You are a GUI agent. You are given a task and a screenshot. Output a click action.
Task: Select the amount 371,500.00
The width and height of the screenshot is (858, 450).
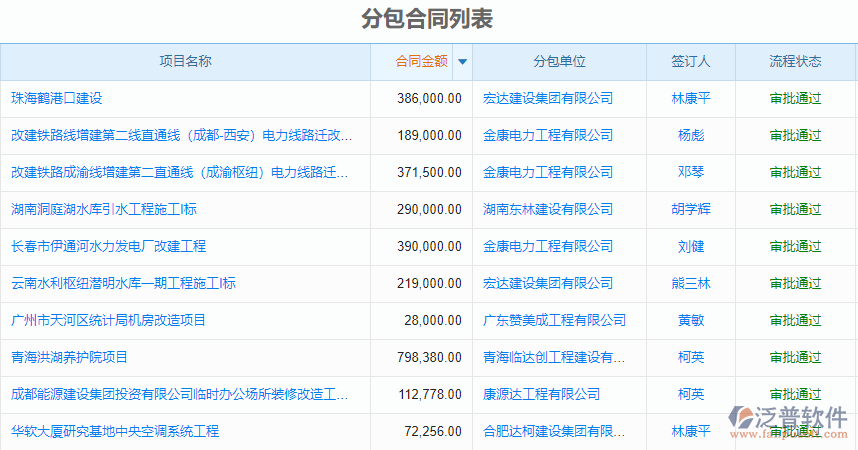coord(430,172)
